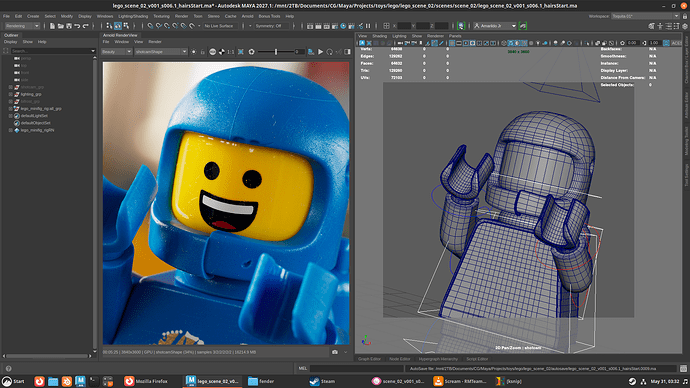Toggle the viewport grid display icon
Image resolution: width=690 pixels, height=388 pixels.
[x=452, y=43]
